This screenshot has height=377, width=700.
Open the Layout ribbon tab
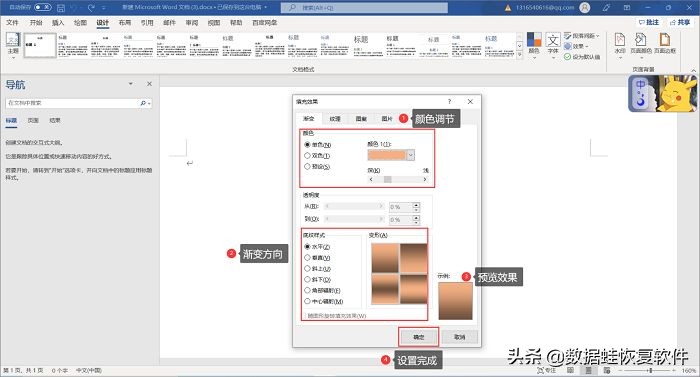[125, 22]
